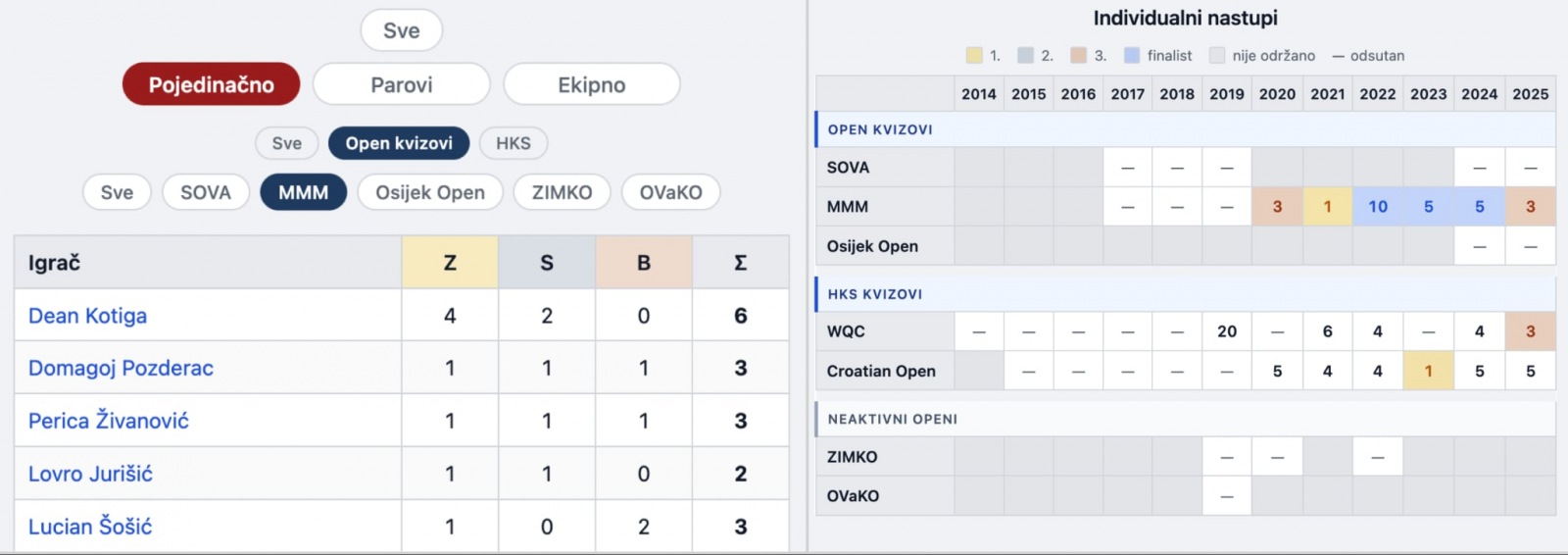This screenshot has width=1568, height=555.
Task: Filter by Osijek Open quiz
Action: point(429,192)
